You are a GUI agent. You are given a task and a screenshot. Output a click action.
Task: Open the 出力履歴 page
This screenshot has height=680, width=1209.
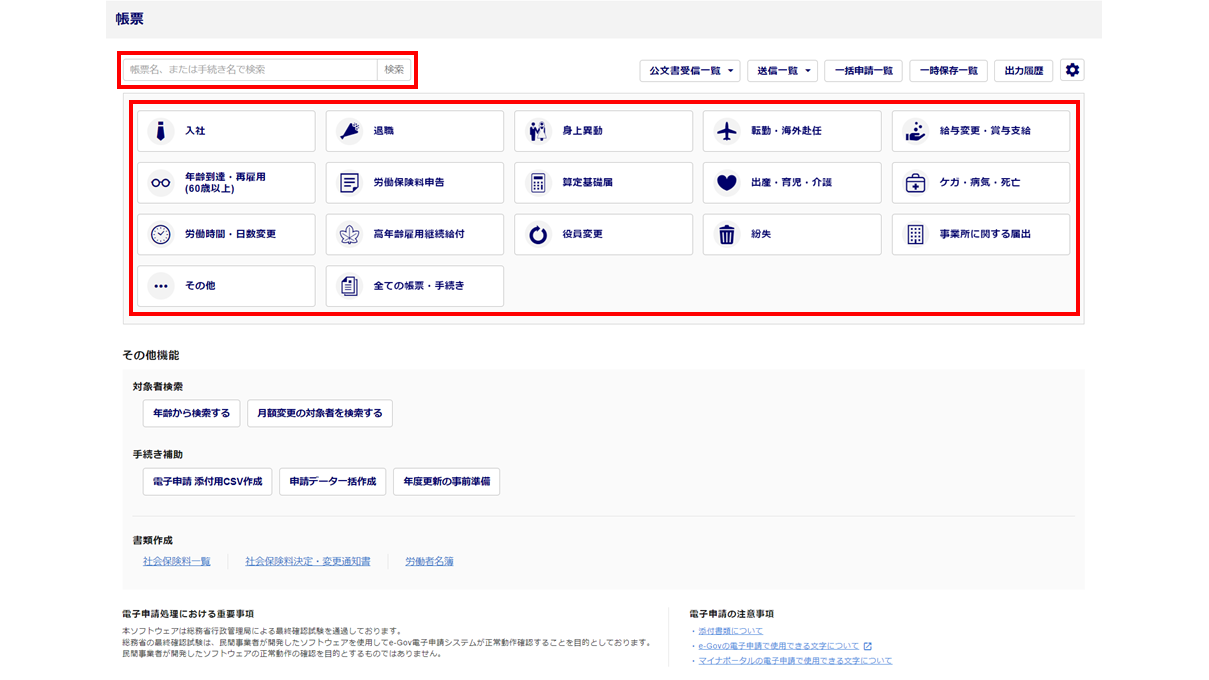pyautogui.click(x=1023, y=71)
